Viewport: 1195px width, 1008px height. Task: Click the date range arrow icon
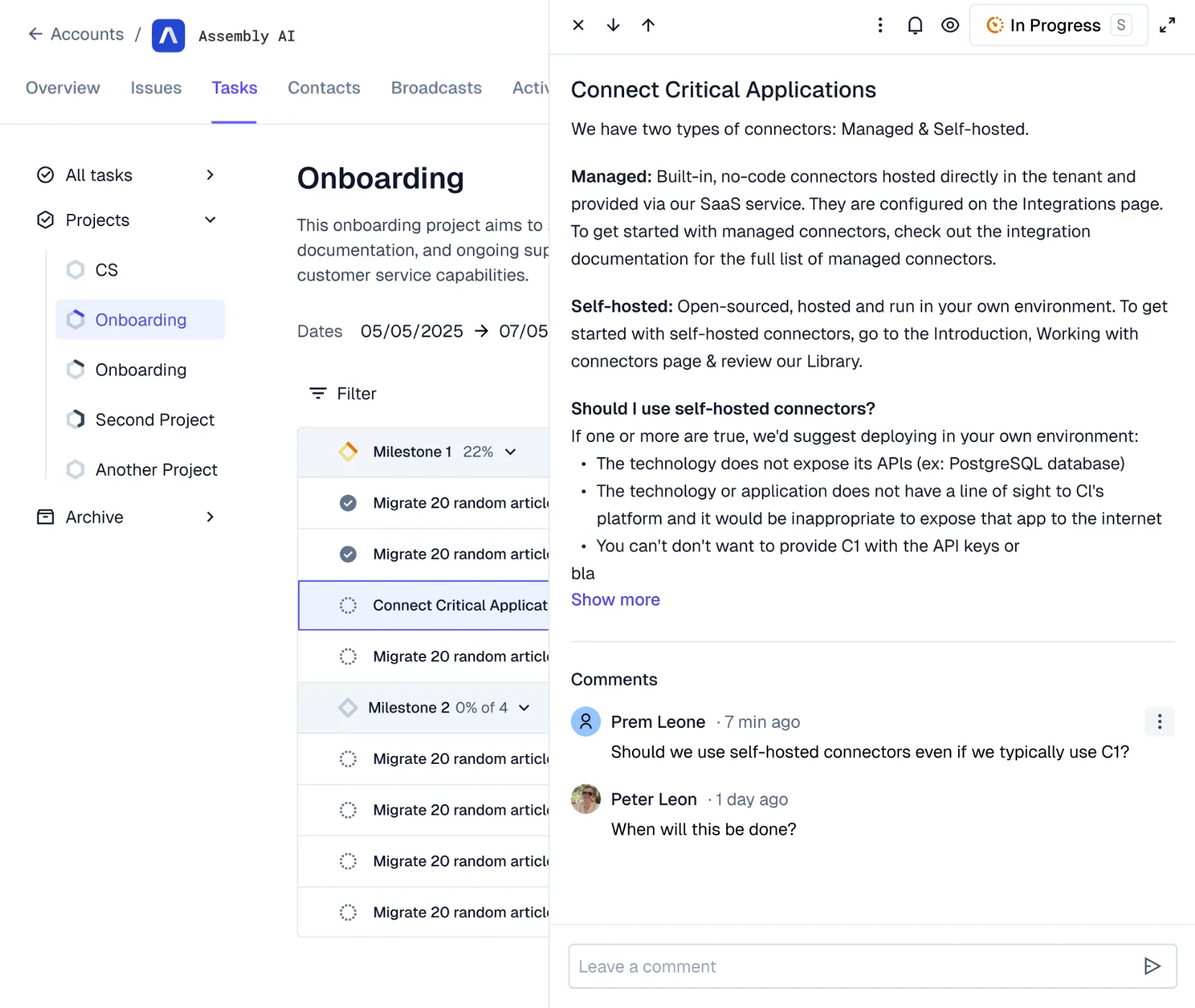coord(482,331)
